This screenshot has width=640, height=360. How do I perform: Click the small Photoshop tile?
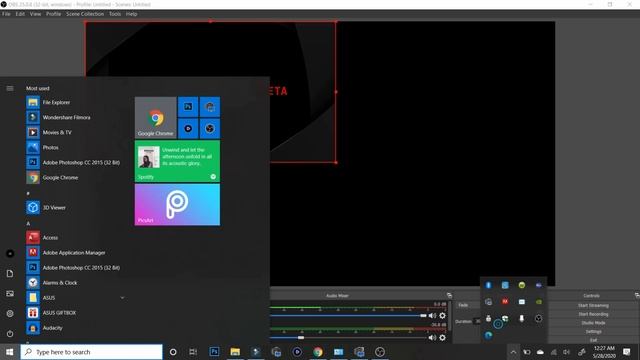188,107
